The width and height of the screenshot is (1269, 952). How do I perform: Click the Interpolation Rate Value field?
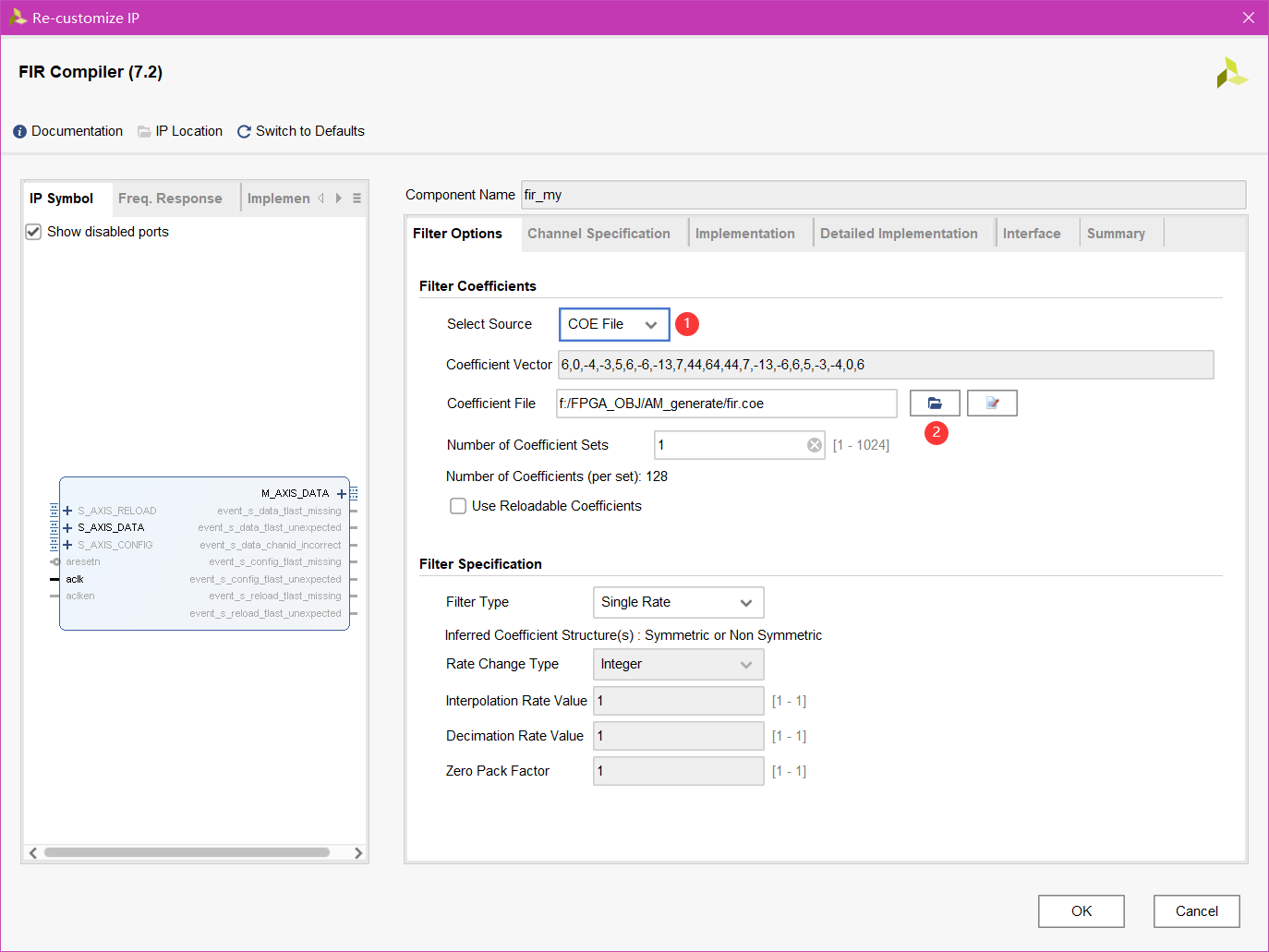coord(679,701)
